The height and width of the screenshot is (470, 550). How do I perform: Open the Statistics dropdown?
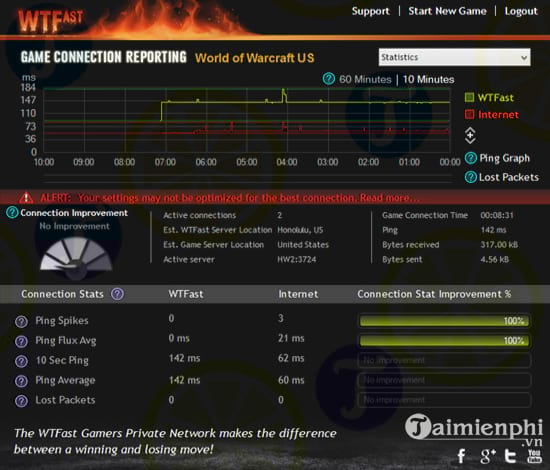(x=454, y=57)
